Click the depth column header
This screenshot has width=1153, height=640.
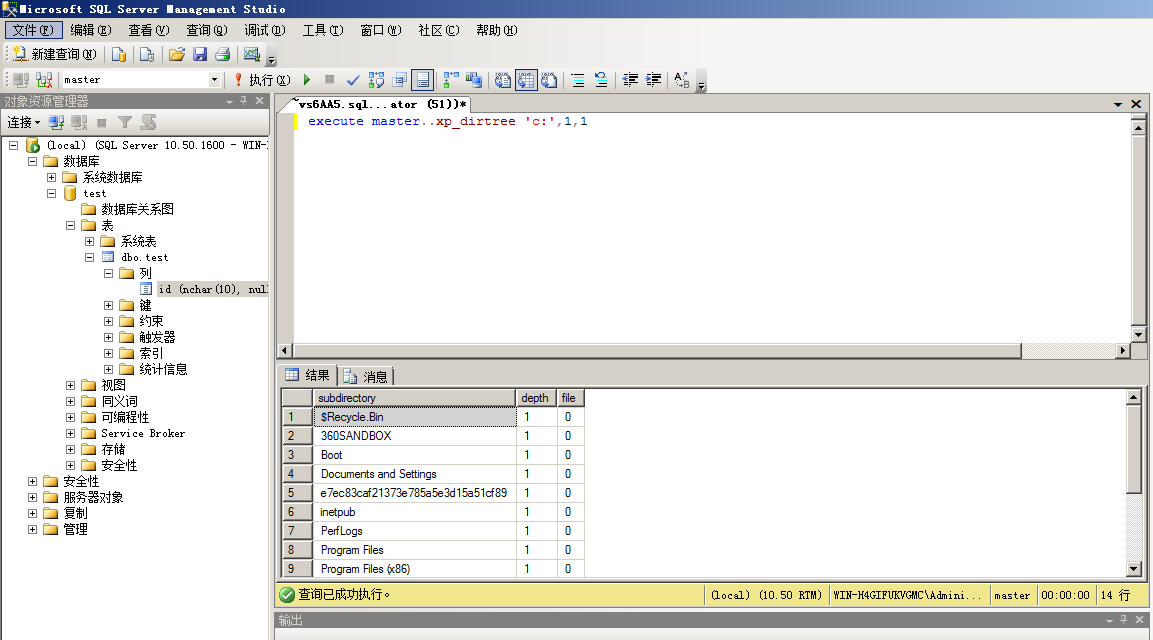pyautogui.click(x=535, y=398)
